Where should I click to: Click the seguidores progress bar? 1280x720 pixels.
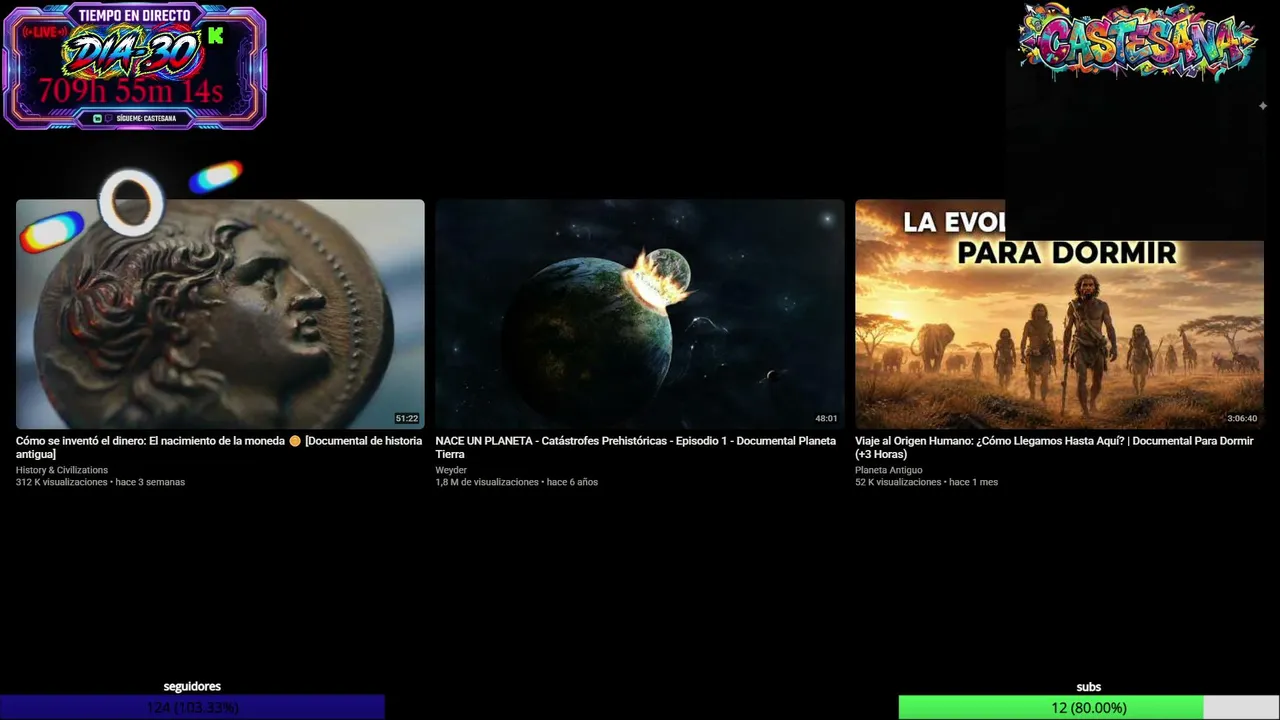192,707
